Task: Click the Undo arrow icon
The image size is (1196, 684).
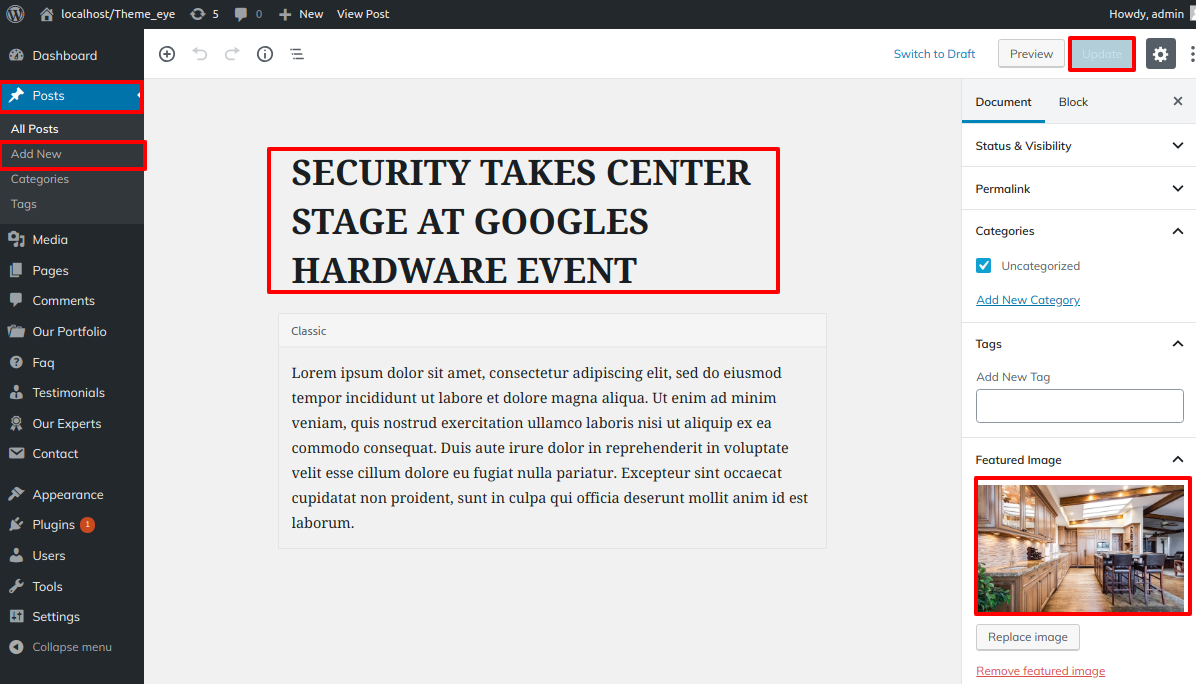Action: click(x=200, y=54)
